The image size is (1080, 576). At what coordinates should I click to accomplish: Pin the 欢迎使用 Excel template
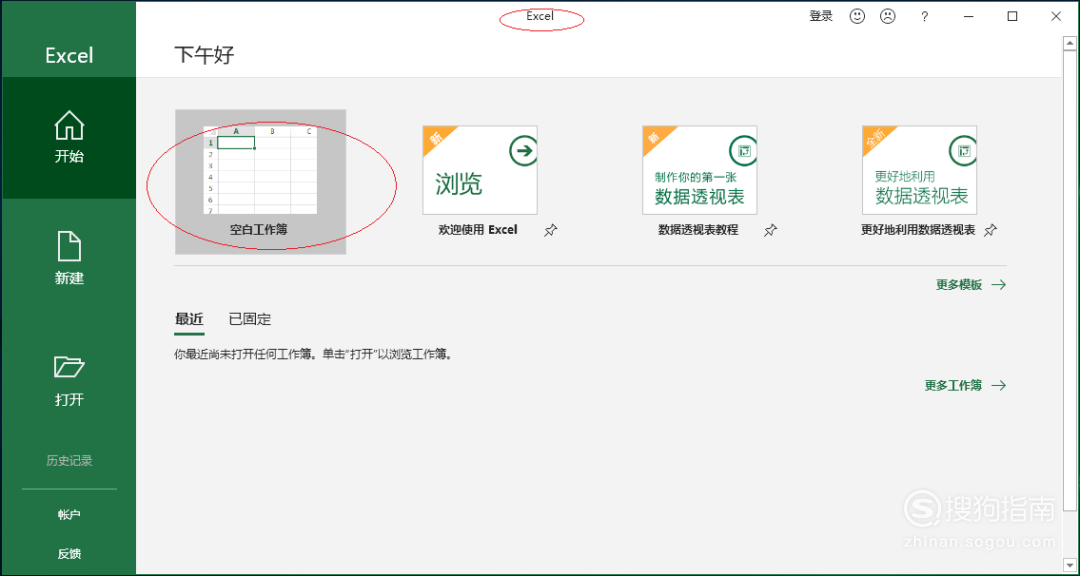pos(550,231)
